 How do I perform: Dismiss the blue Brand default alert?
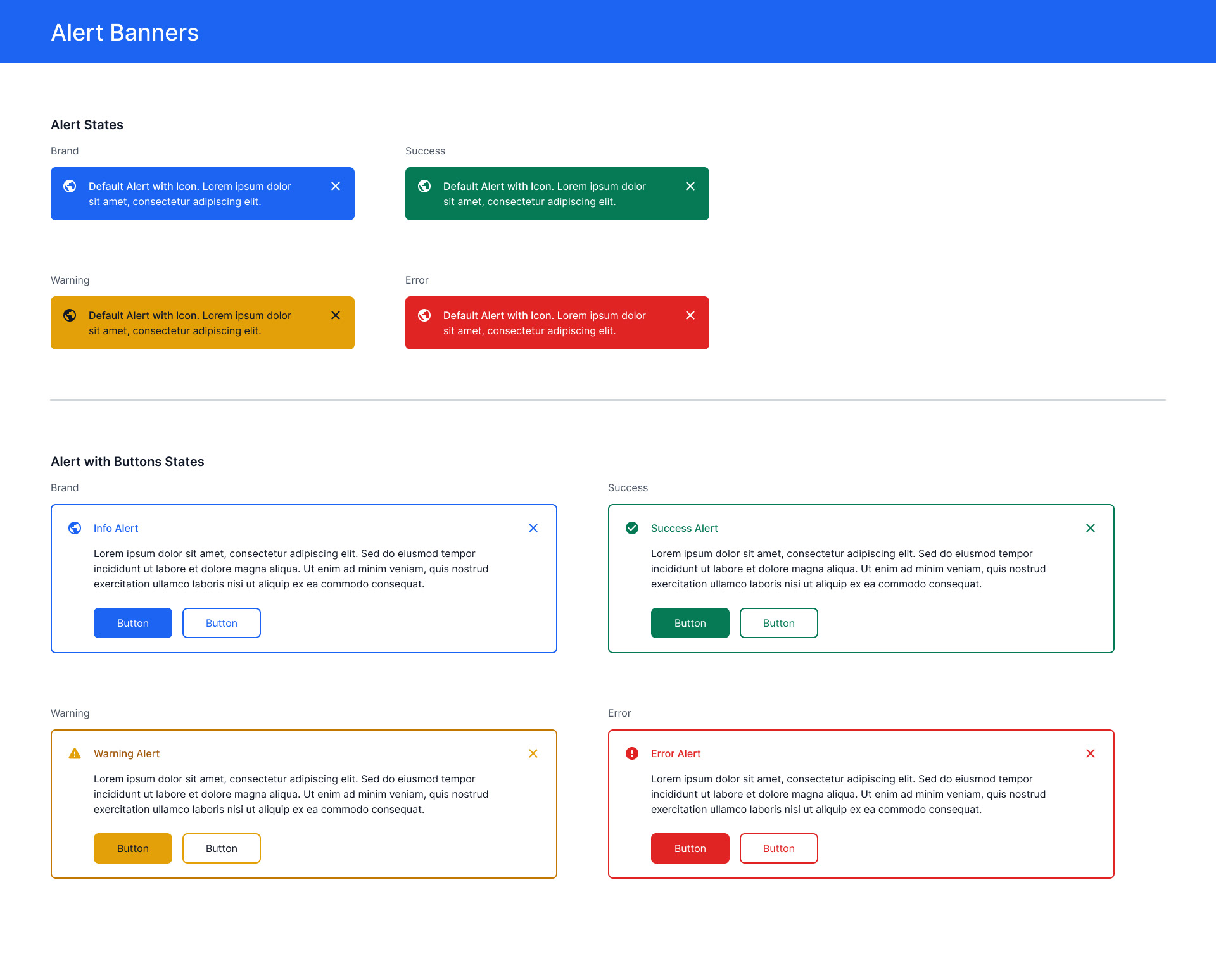coord(336,186)
